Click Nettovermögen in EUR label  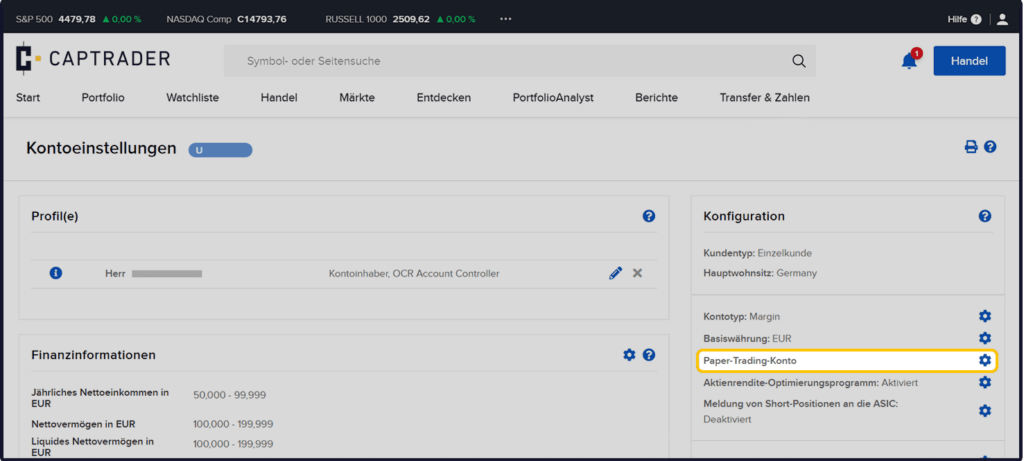(84, 424)
